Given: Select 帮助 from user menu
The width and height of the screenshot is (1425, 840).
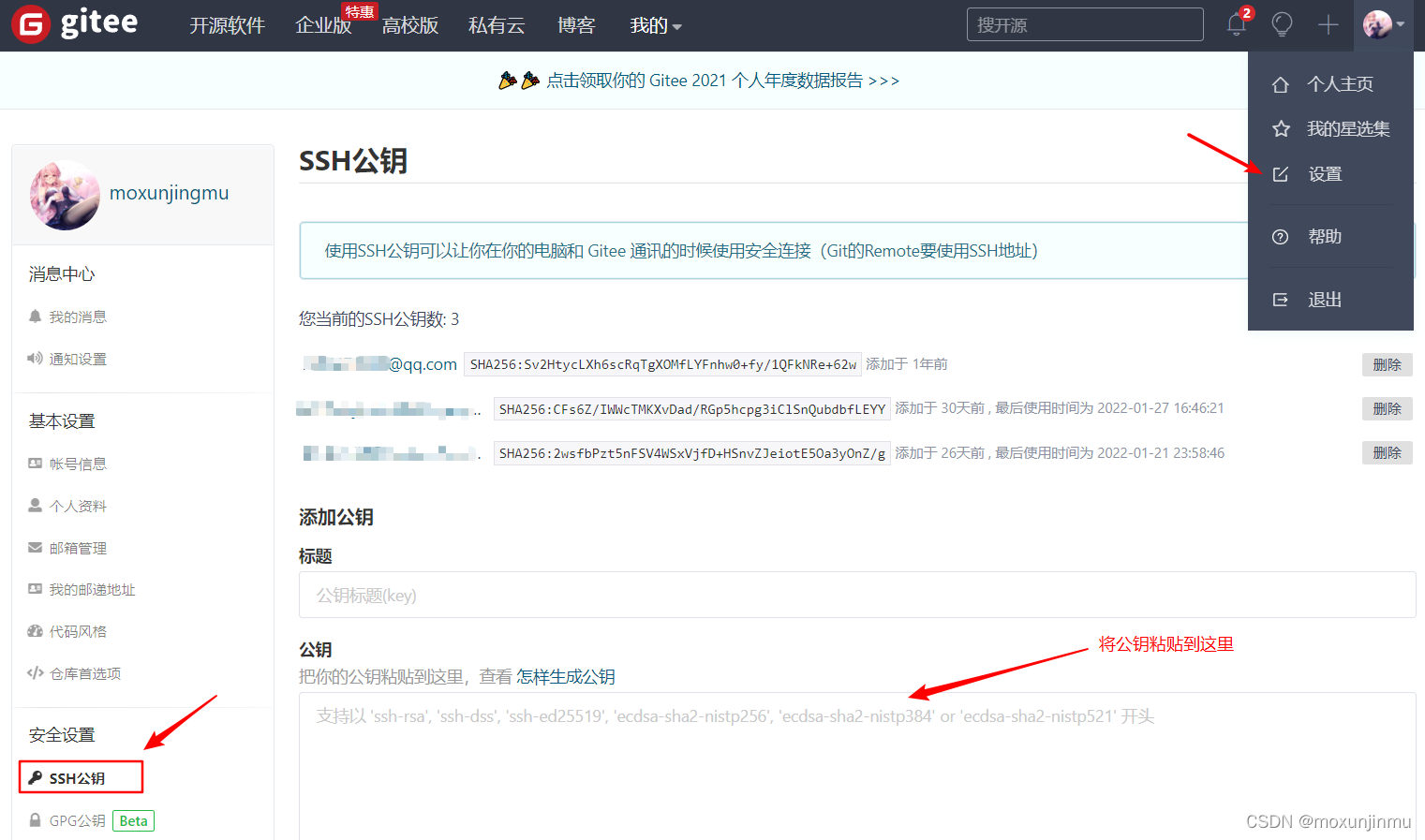Looking at the screenshot, I should [1325, 237].
